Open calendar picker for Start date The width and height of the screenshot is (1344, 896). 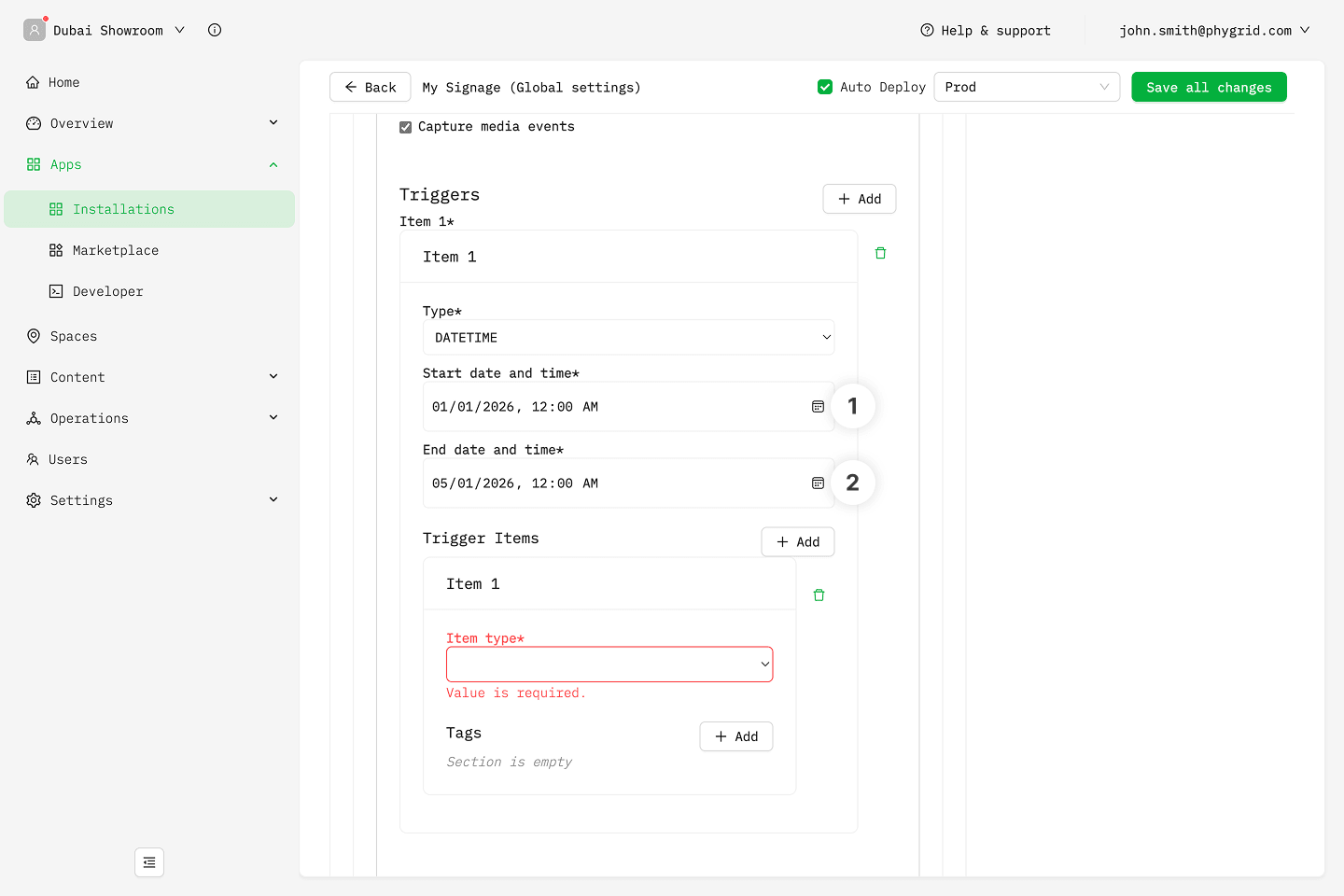coord(818,407)
